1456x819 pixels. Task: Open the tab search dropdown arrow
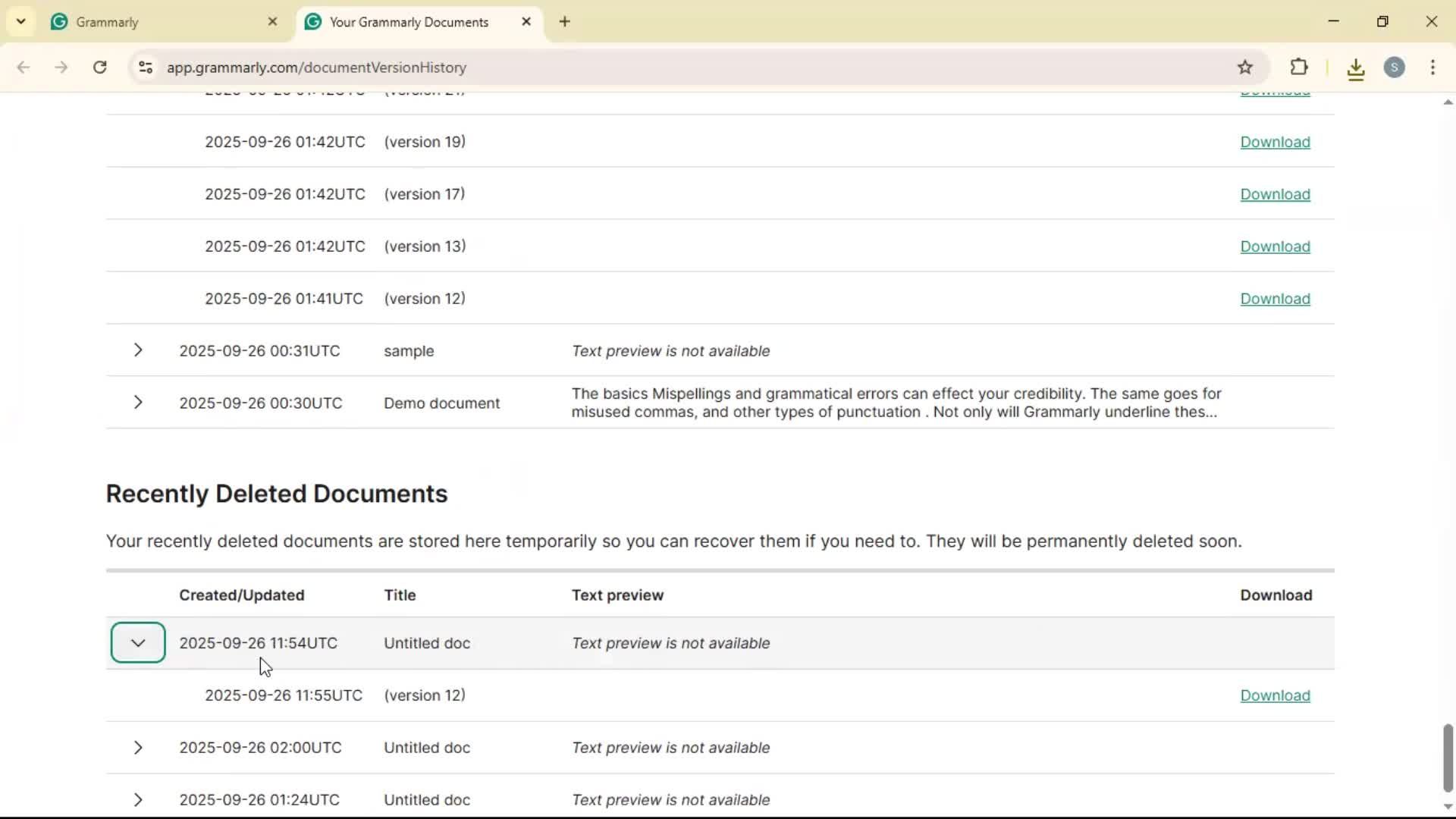point(21,21)
